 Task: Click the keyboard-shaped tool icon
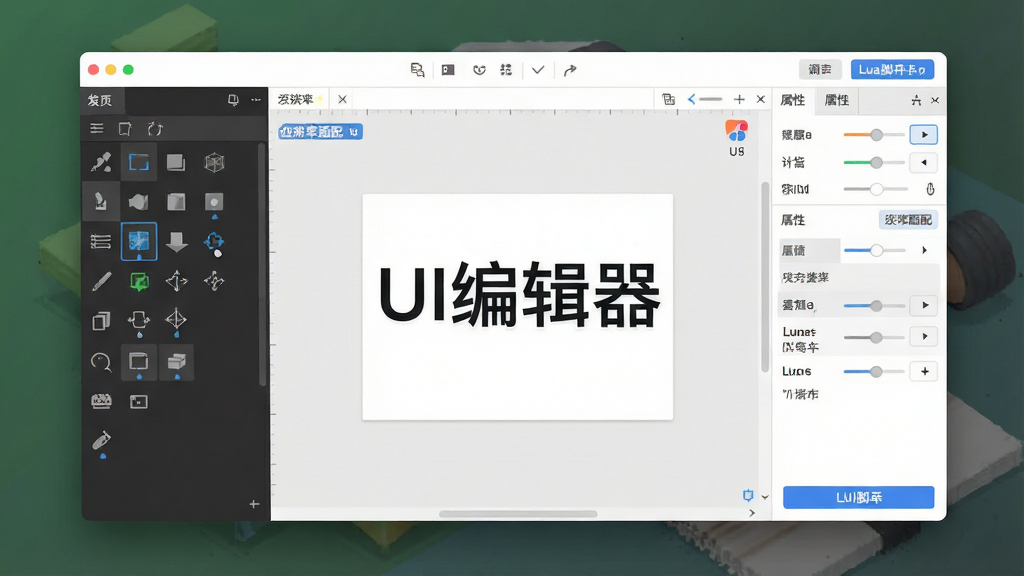coord(101,401)
